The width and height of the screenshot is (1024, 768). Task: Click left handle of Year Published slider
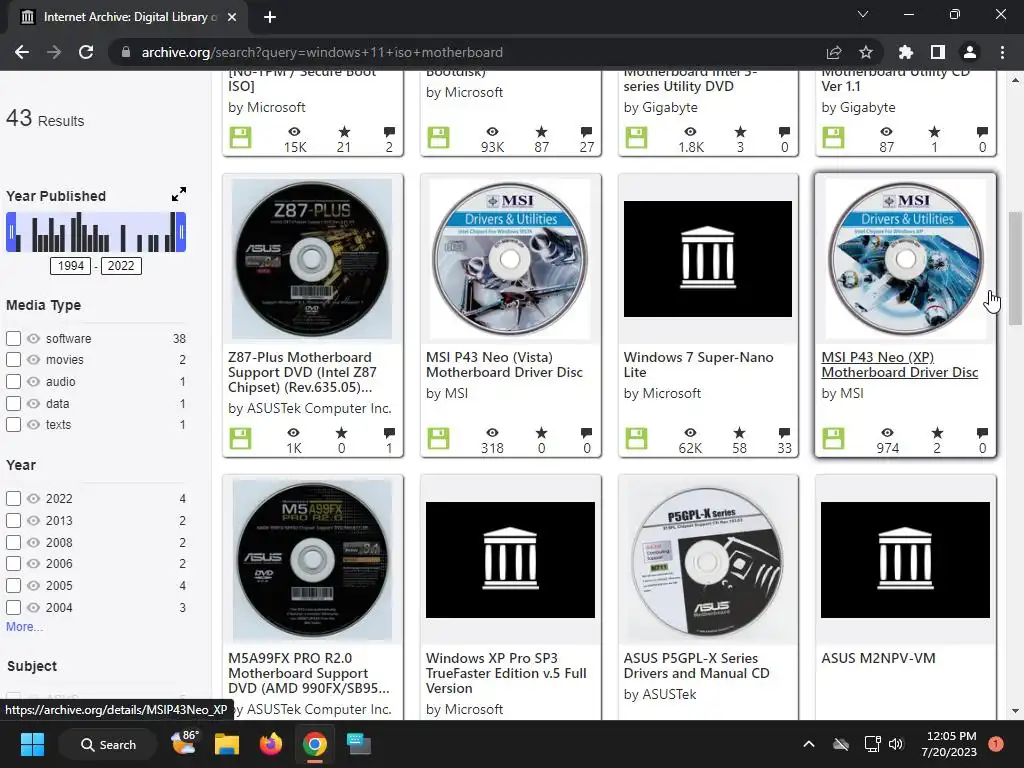[x=11, y=232]
